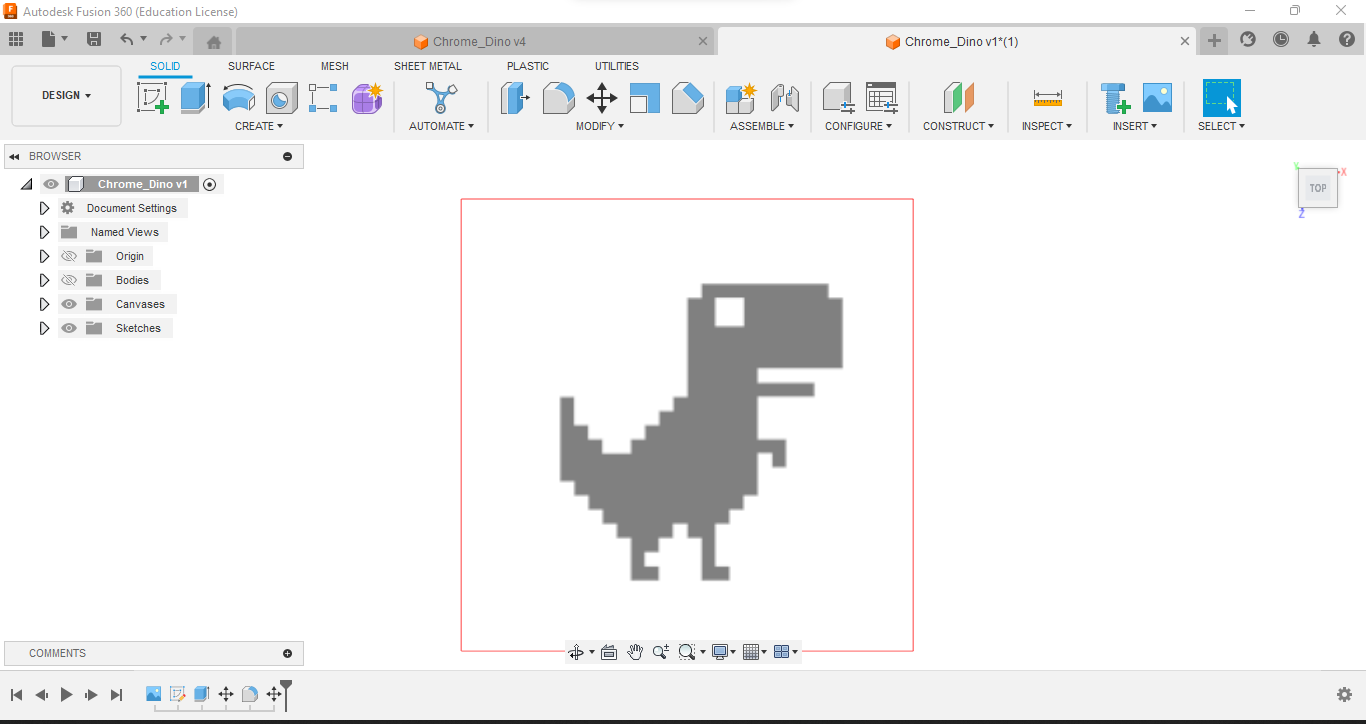The height and width of the screenshot is (724, 1366).
Task: Select the Configure model icon
Action: click(837, 98)
